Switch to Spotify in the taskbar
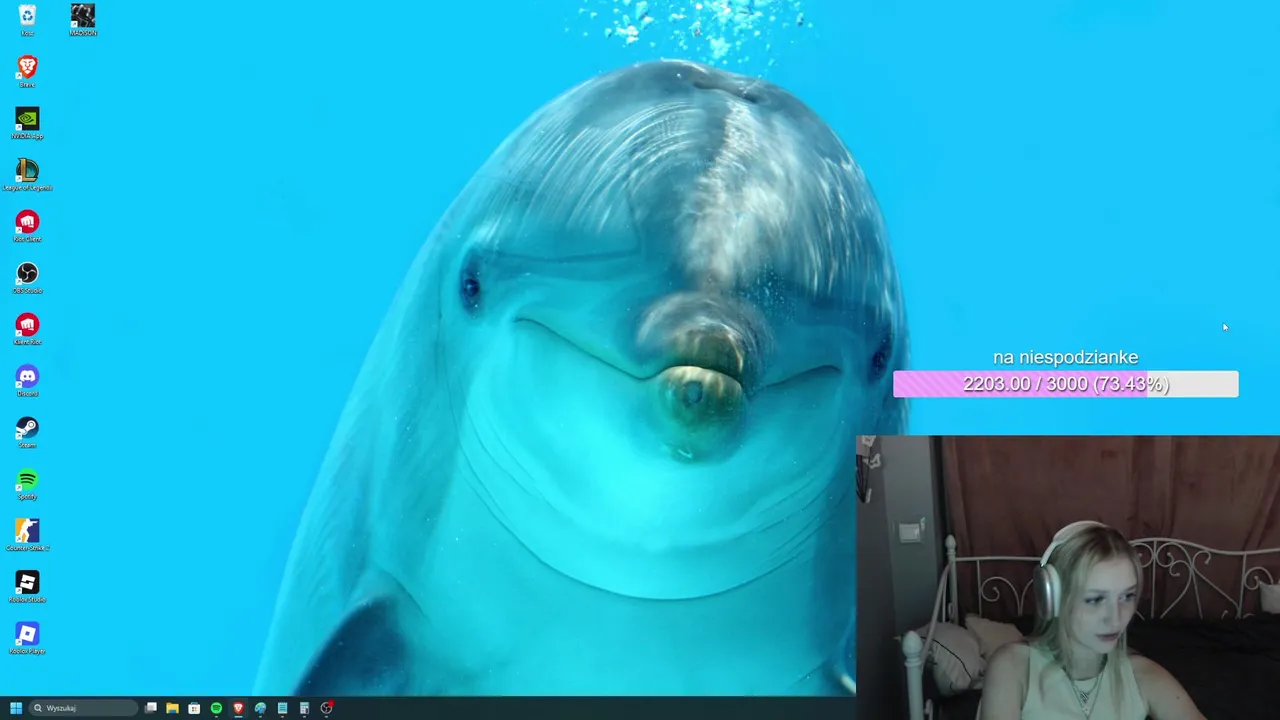Image resolution: width=1280 pixels, height=720 pixels. point(216,708)
